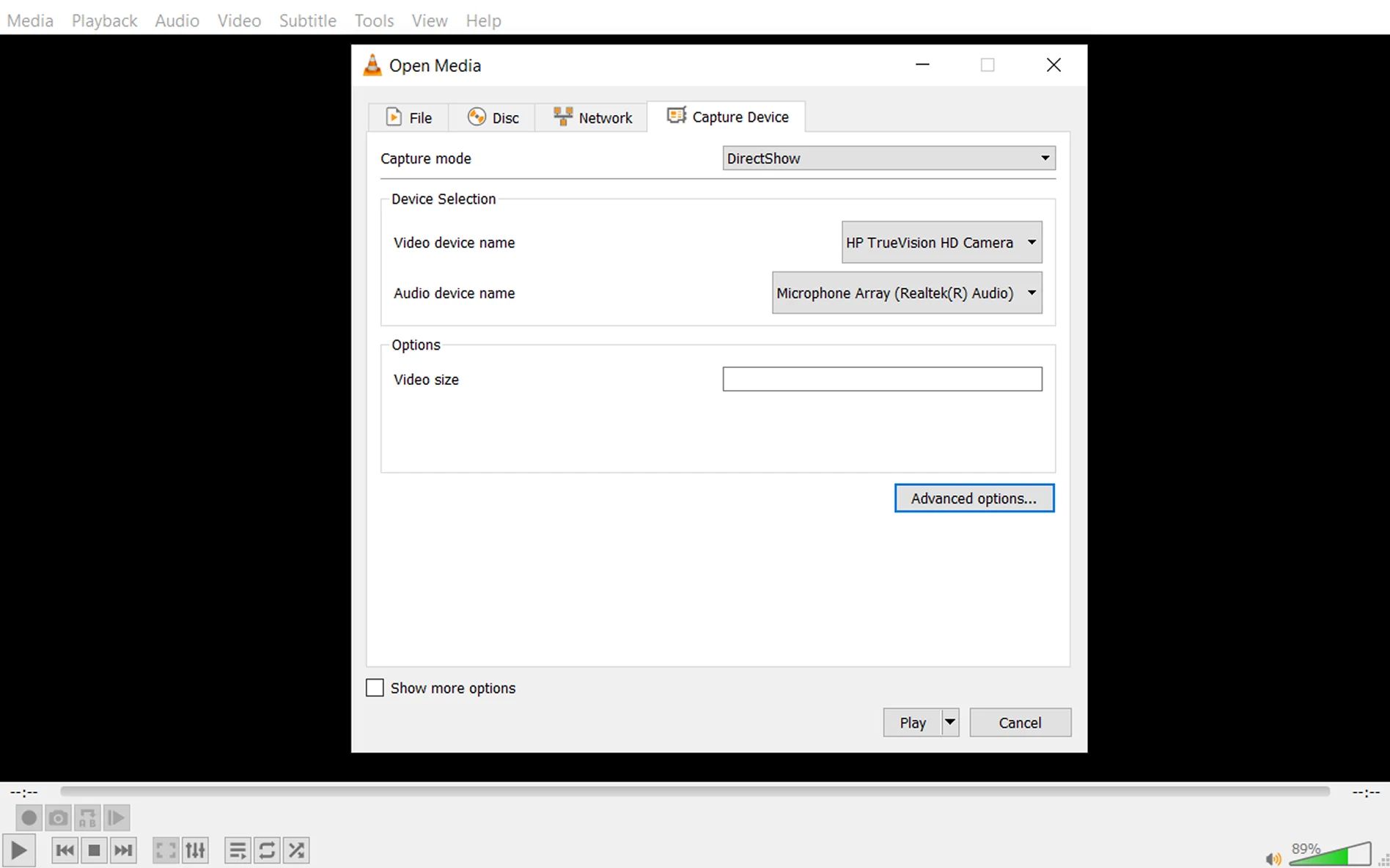
Task: Click the Advanced options button
Action: click(974, 499)
